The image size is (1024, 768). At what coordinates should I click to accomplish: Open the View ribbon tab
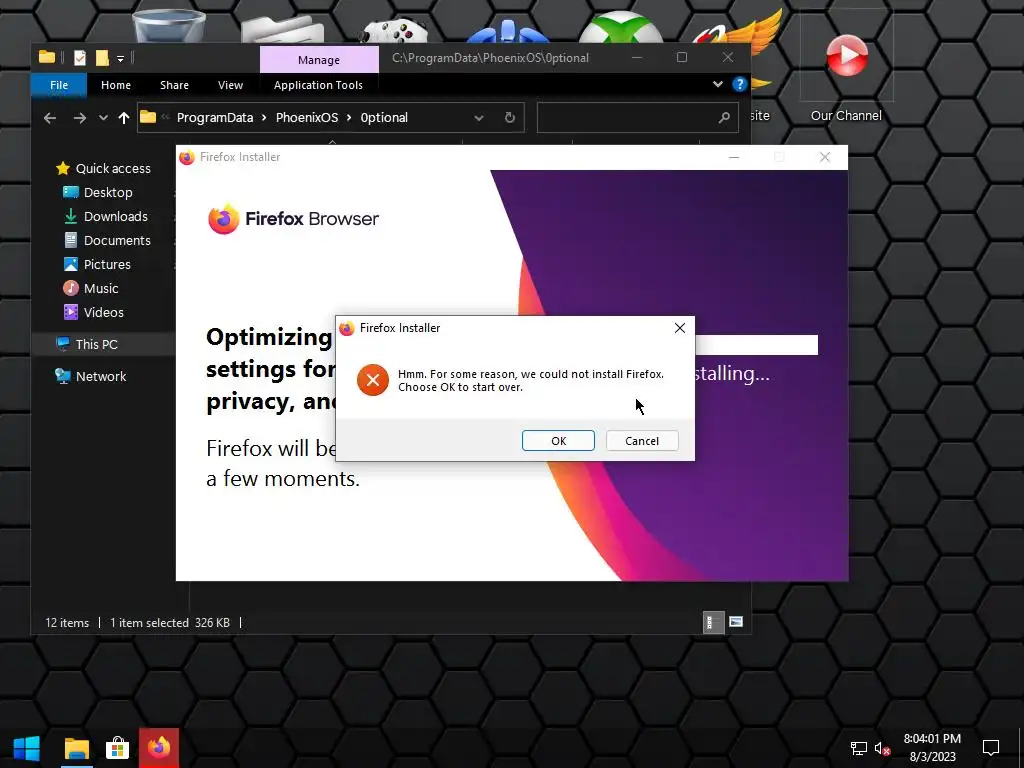(230, 85)
